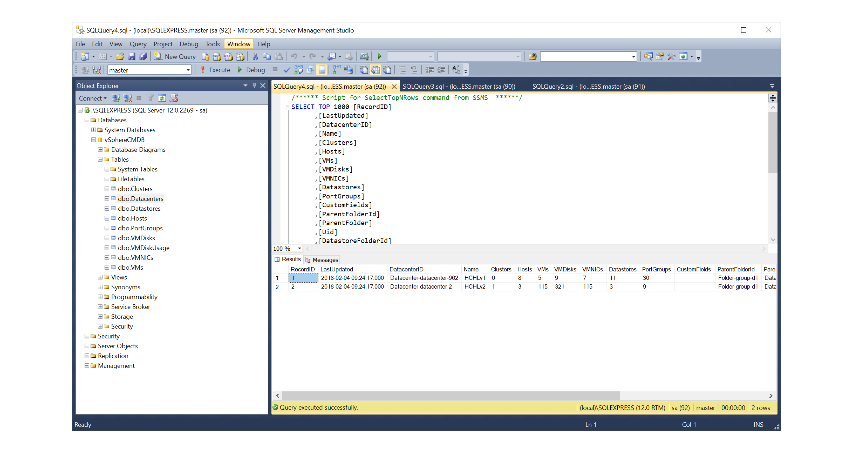The width and height of the screenshot is (845, 455).
Task: Switch to the SQLQuery2.sql tab
Action: 588,87
